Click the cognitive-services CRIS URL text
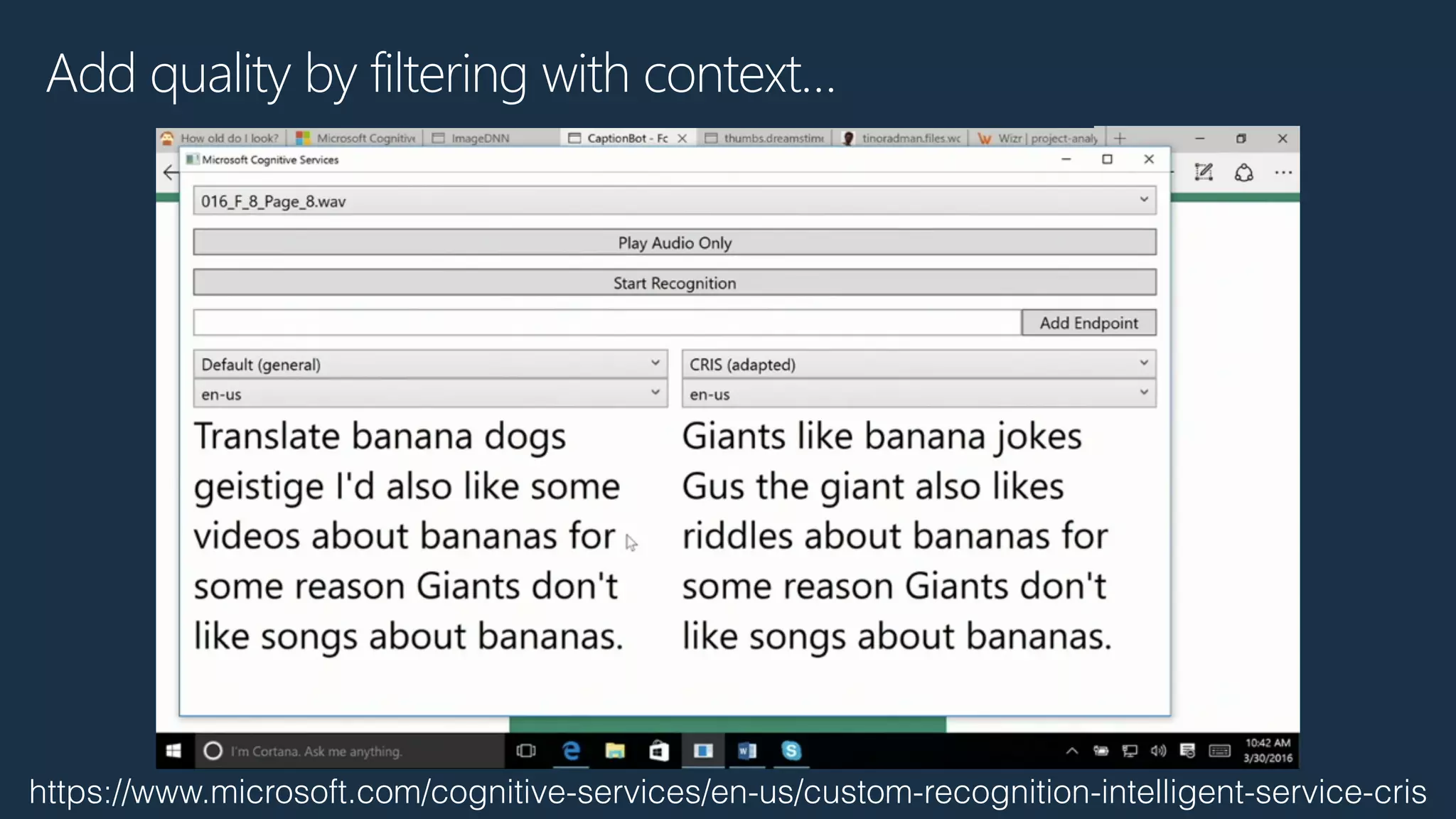 [x=728, y=792]
